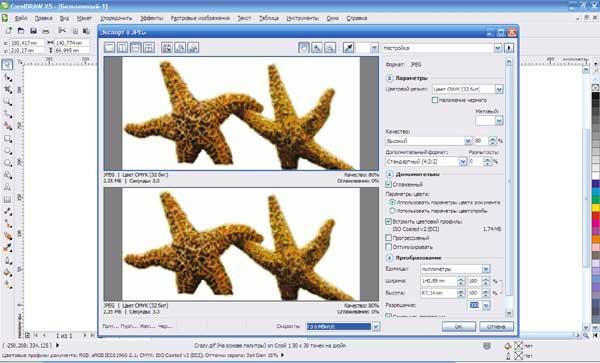Image resolution: width=600 pixels, height=363 pixels.
Task: Click the Save diskette icon in main toolbar
Action: coord(33,31)
